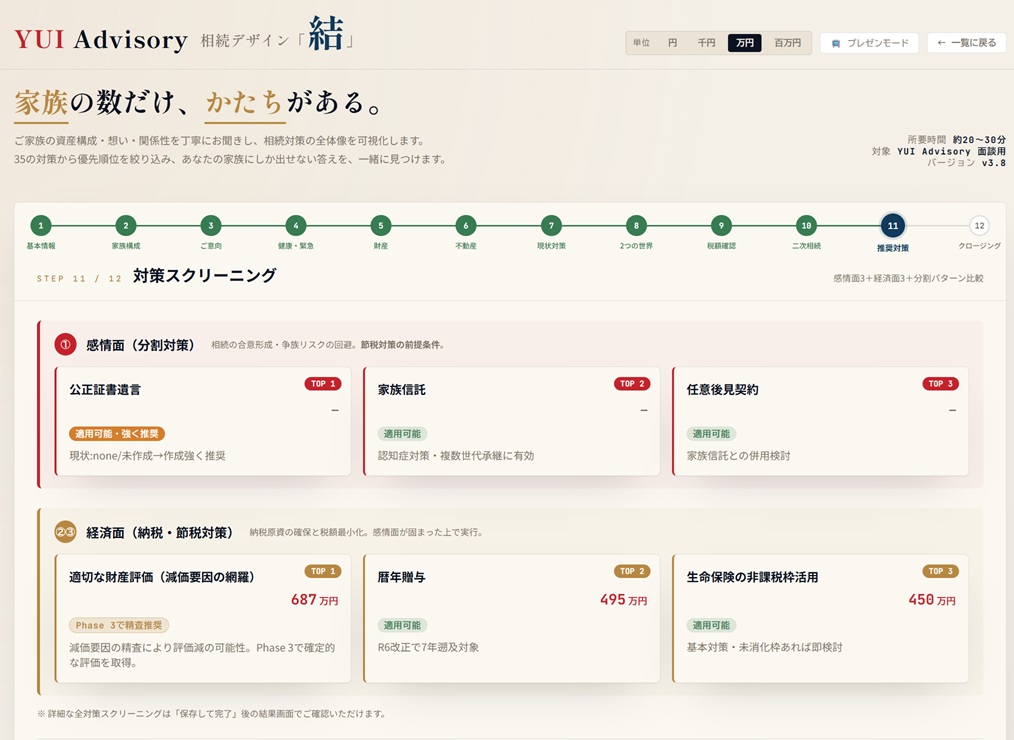Image resolution: width=1014 pixels, height=740 pixels.
Task: Click the 感情面3+経済面3+分割パターン比較 note
Action: point(908,279)
